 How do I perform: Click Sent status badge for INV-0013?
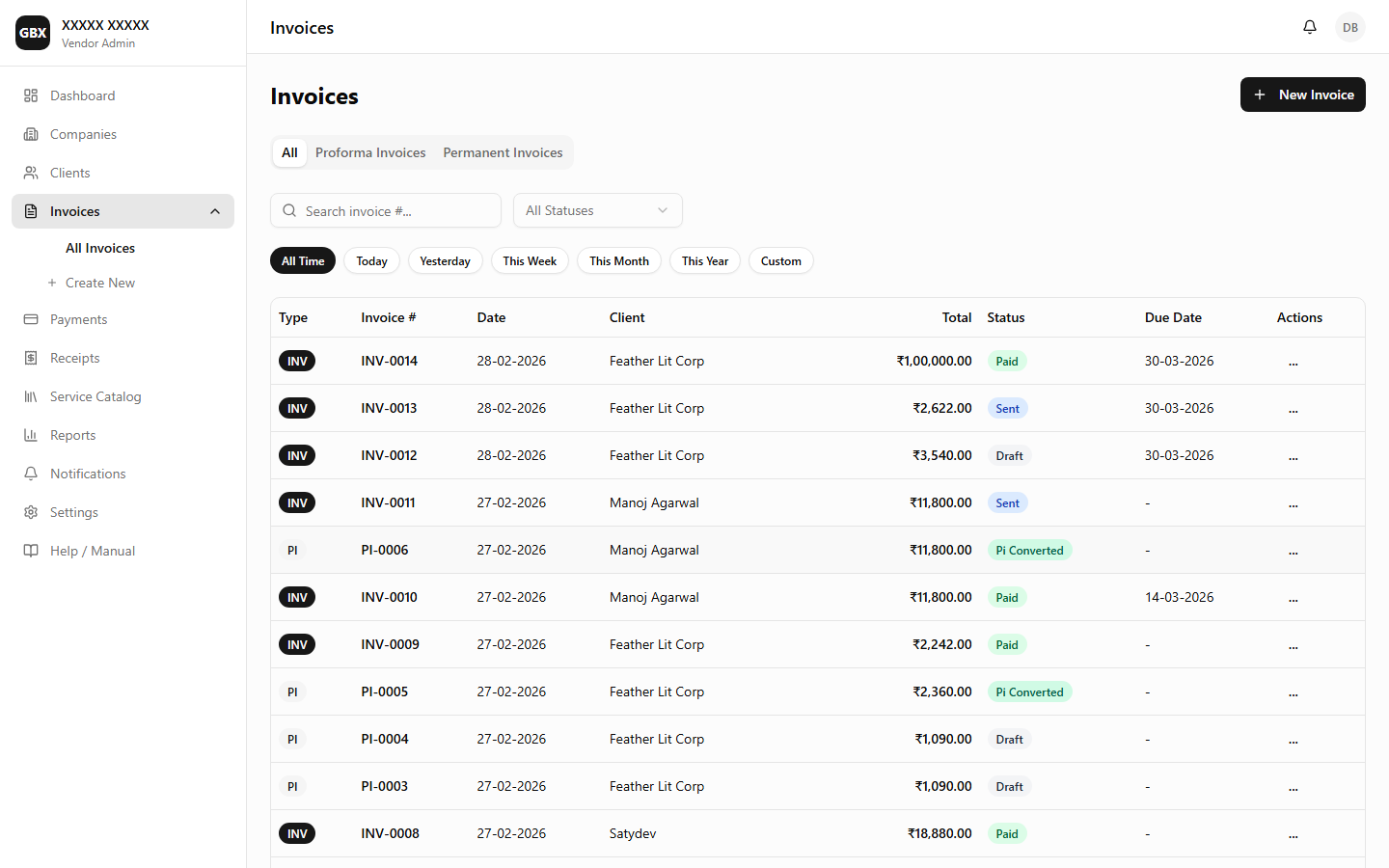1007,408
